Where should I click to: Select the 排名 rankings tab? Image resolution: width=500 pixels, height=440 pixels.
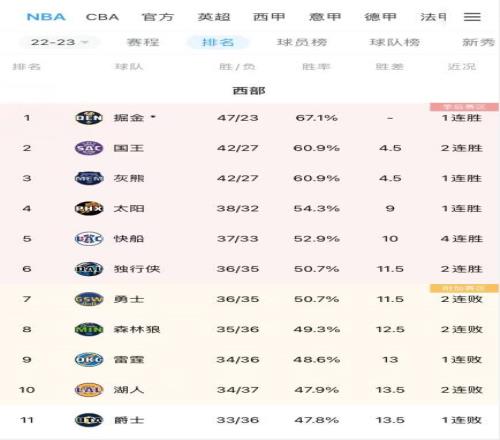point(218,42)
